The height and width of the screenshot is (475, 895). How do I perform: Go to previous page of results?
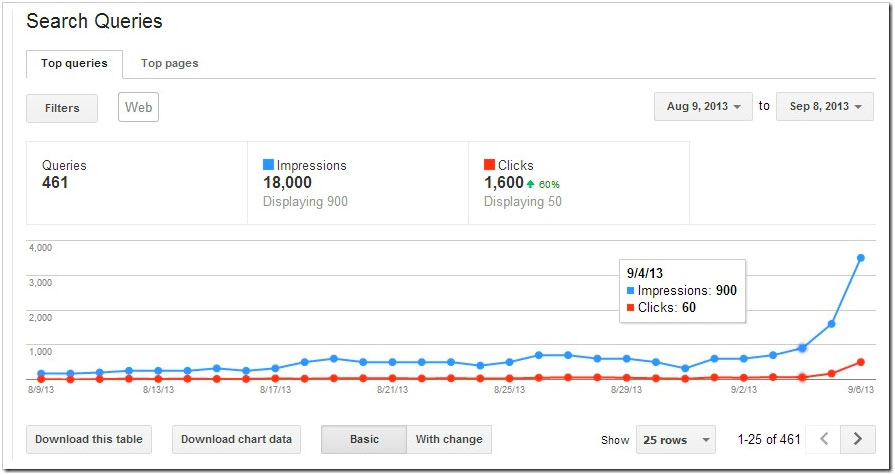click(824, 438)
